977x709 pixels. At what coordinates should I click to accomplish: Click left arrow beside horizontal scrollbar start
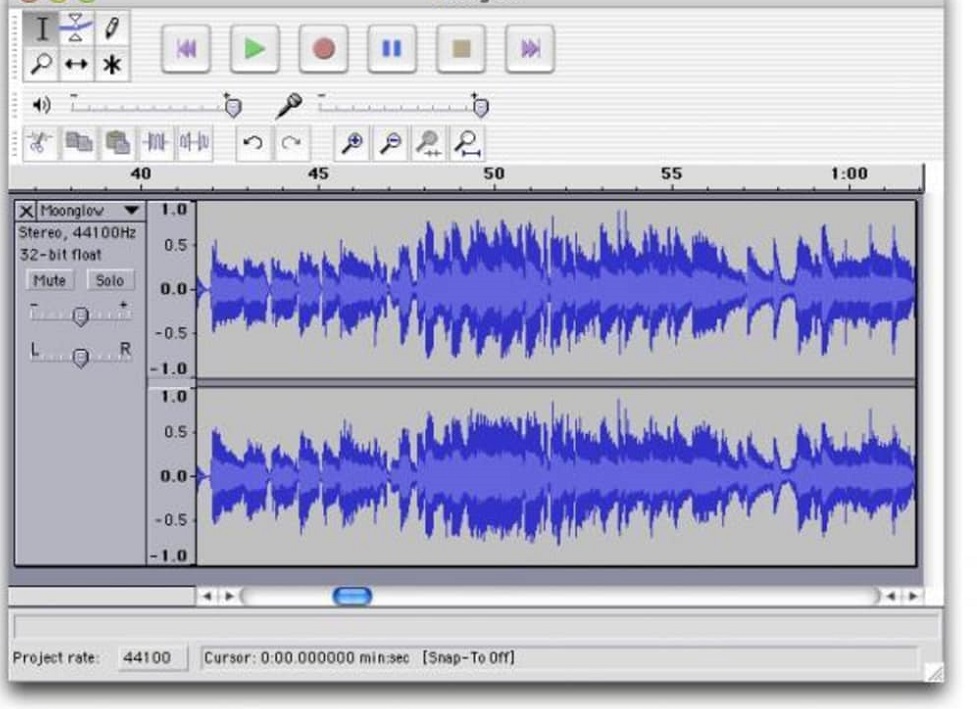click(207, 596)
